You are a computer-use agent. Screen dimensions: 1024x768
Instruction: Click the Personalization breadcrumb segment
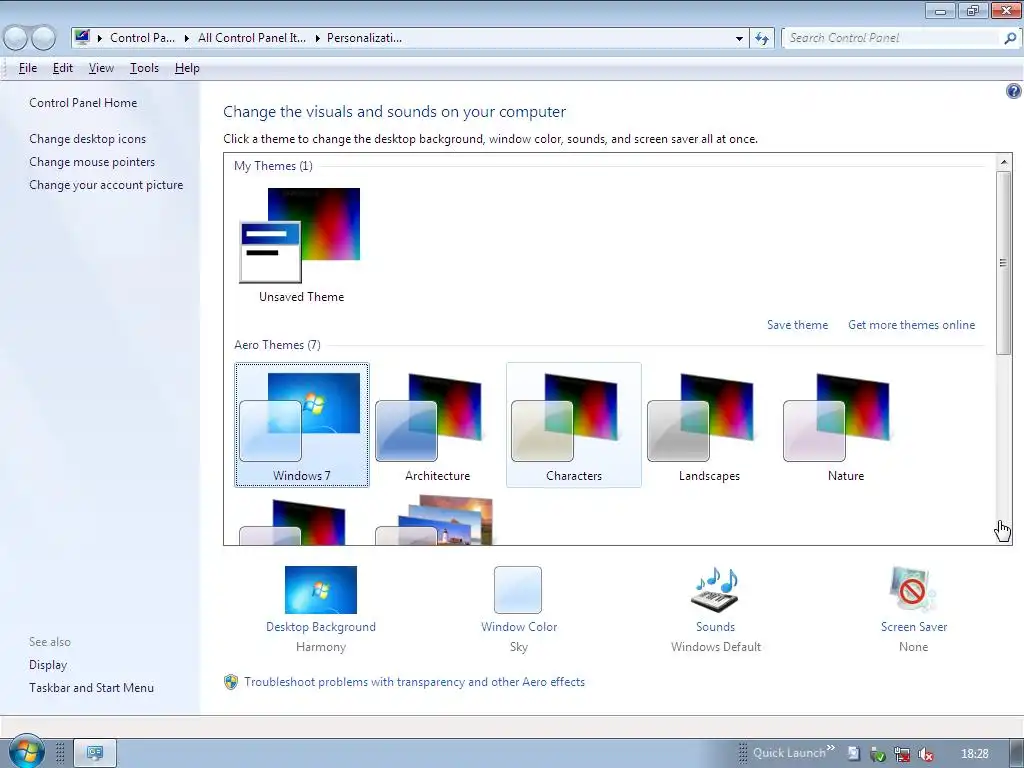coord(364,38)
